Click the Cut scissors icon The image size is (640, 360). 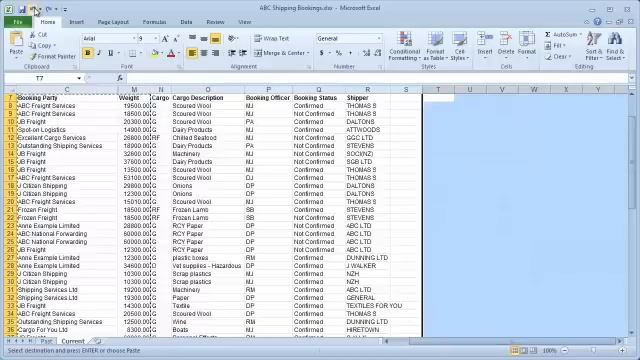33,35
